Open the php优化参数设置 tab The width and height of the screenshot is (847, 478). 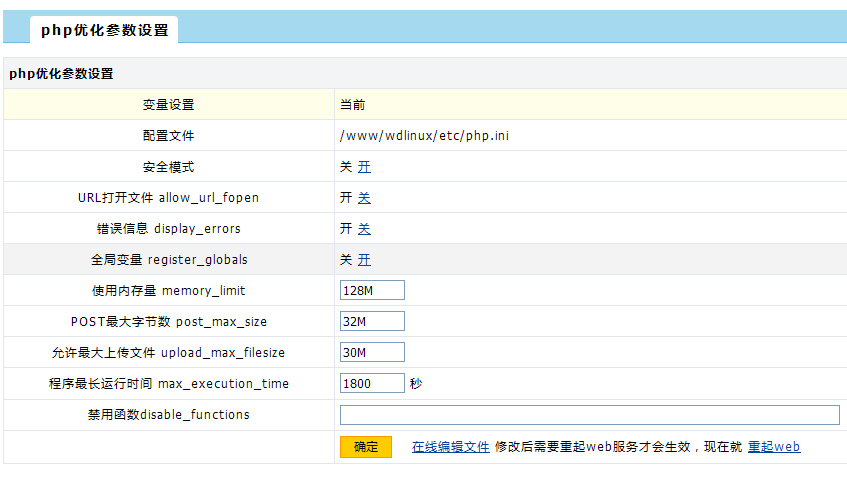(x=104, y=30)
